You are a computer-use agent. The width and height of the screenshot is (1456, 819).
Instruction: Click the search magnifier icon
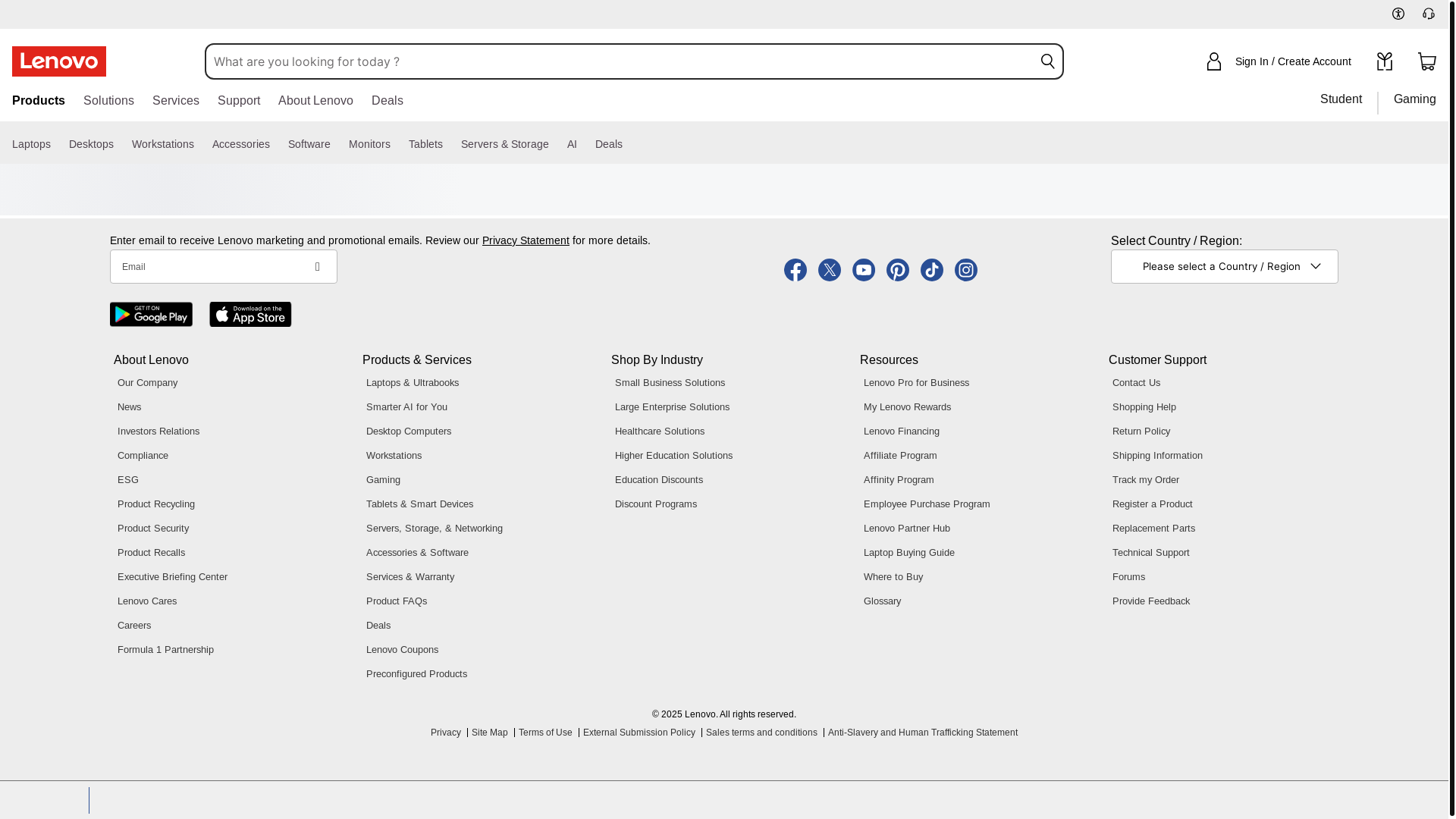click(x=1047, y=61)
